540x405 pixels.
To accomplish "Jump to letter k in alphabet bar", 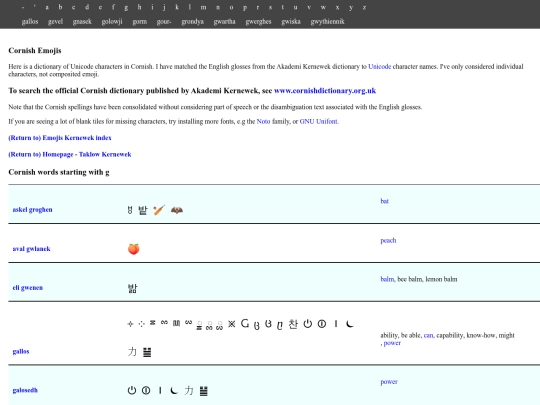I will tap(177, 7).
